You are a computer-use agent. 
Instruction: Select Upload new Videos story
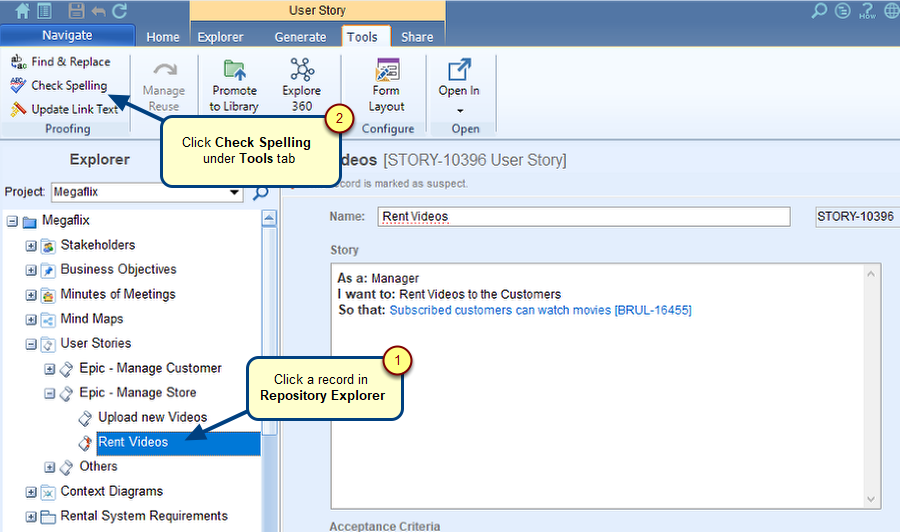pos(153,417)
